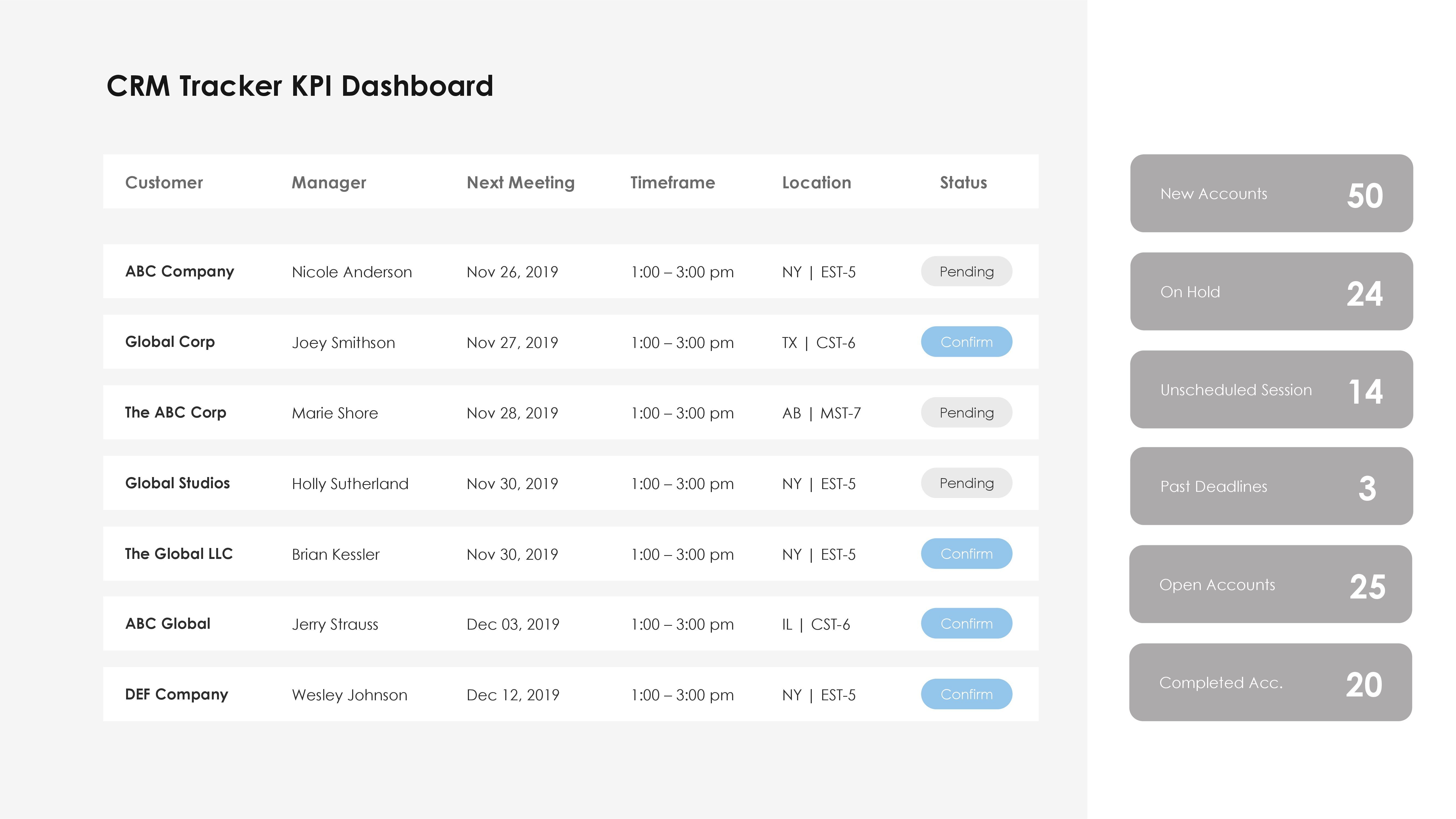Click the Location column header

[x=817, y=183]
